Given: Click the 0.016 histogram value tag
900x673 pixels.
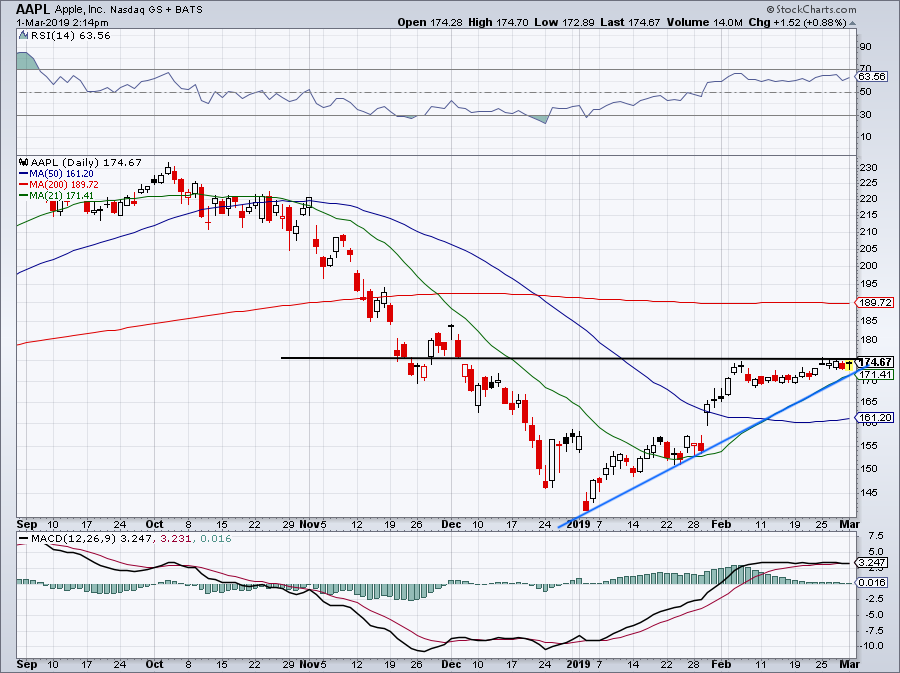Looking at the screenshot, I should (x=872, y=582).
